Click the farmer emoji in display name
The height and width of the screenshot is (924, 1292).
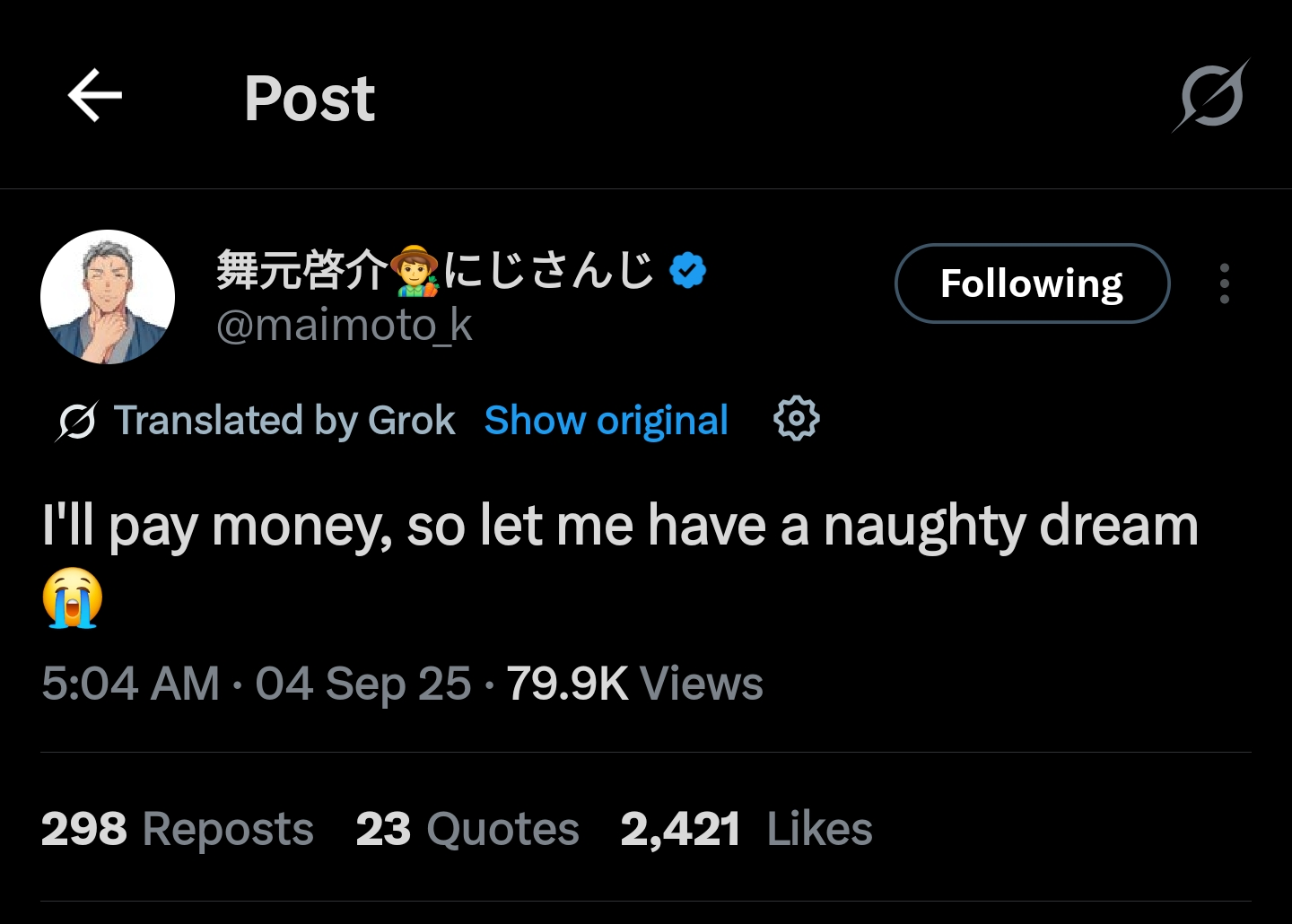coord(415,270)
